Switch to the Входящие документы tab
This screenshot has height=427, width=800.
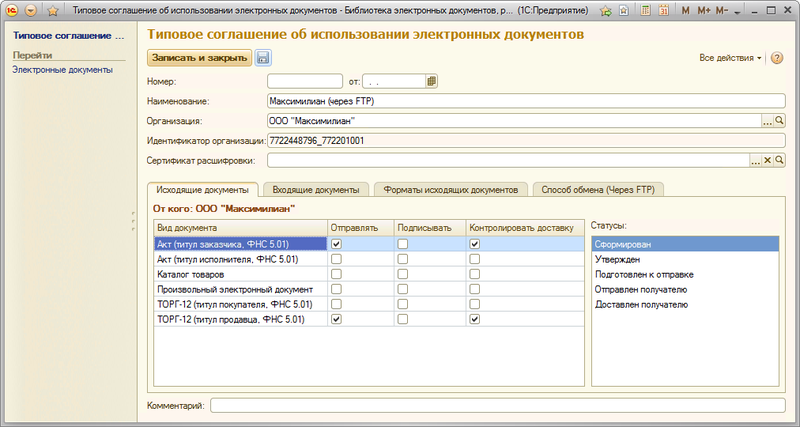(x=316, y=189)
